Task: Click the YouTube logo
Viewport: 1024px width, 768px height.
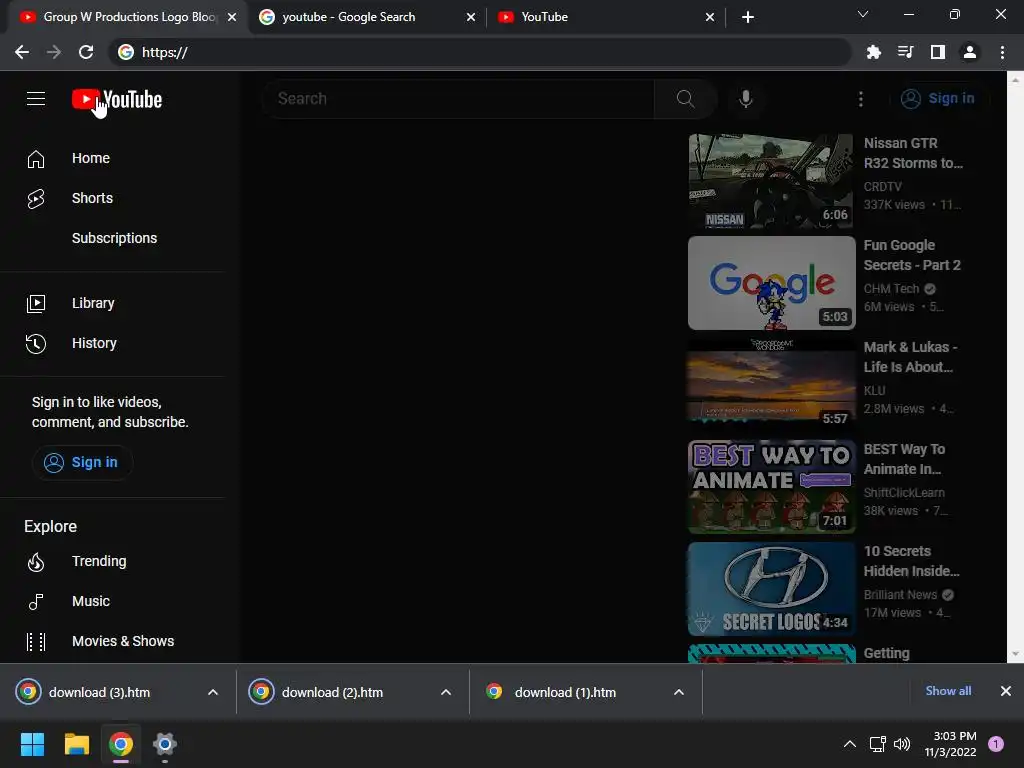Action: click(x=117, y=99)
